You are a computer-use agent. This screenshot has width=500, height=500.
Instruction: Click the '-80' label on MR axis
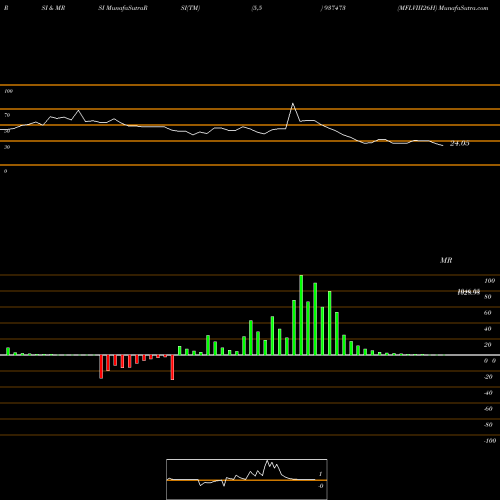(x=488, y=425)
